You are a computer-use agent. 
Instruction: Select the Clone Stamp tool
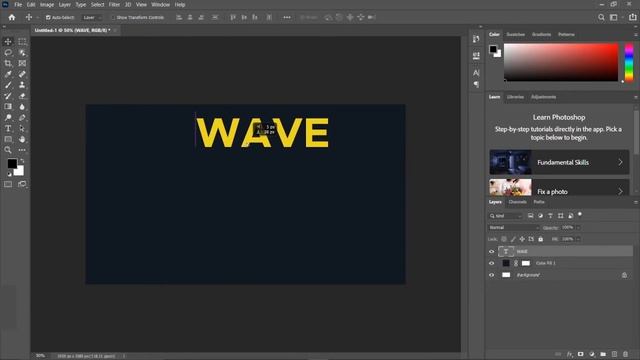tap(22, 85)
